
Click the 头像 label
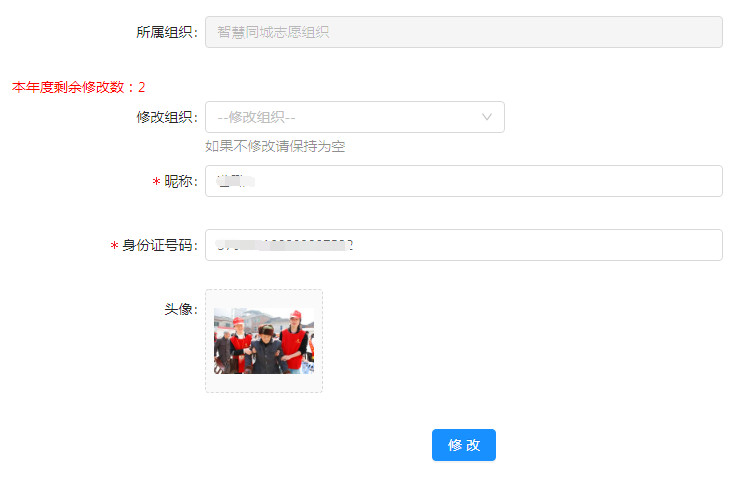(181, 309)
